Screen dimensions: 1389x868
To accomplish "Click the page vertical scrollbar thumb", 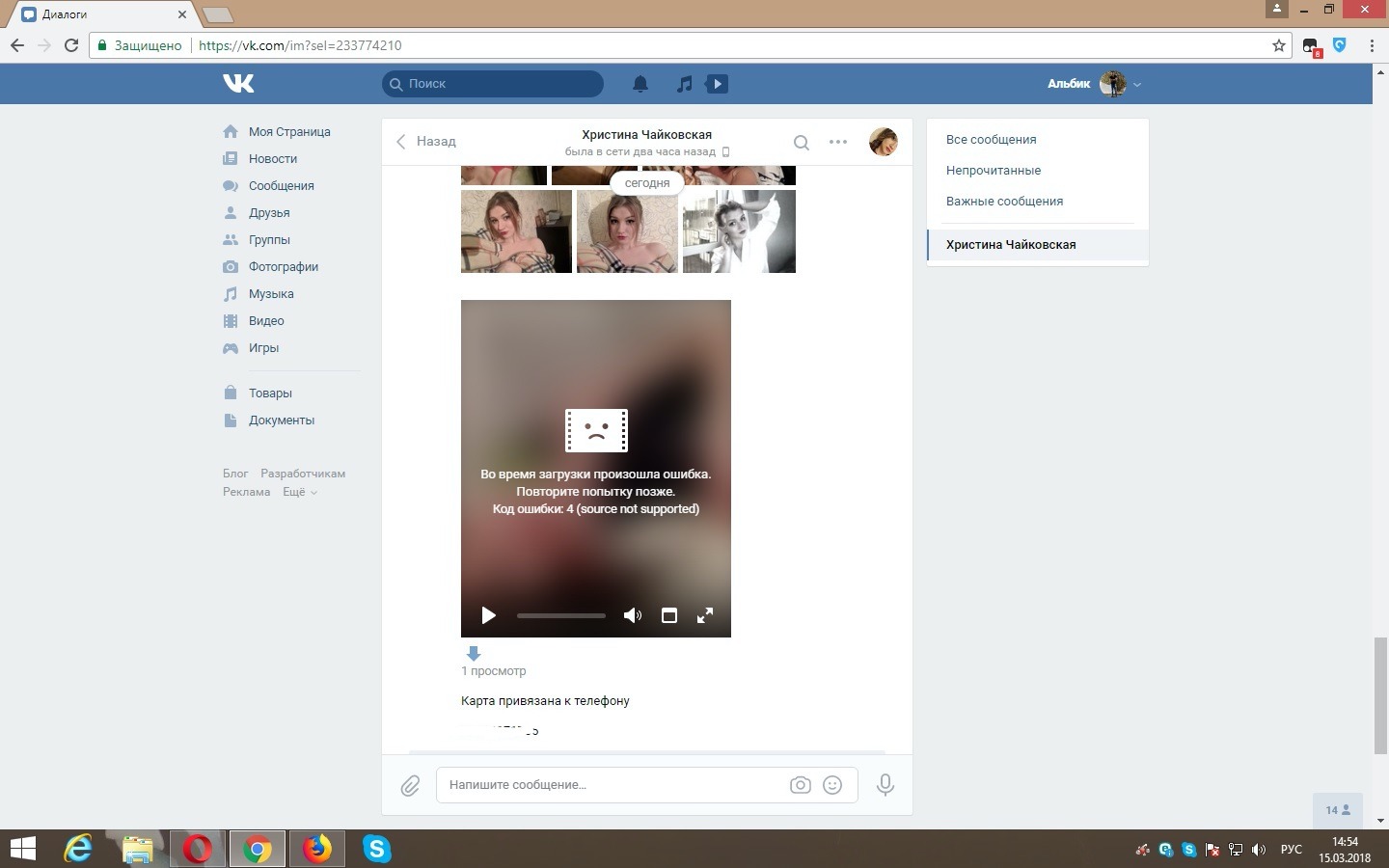I will pyautogui.click(x=1380, y=695).
